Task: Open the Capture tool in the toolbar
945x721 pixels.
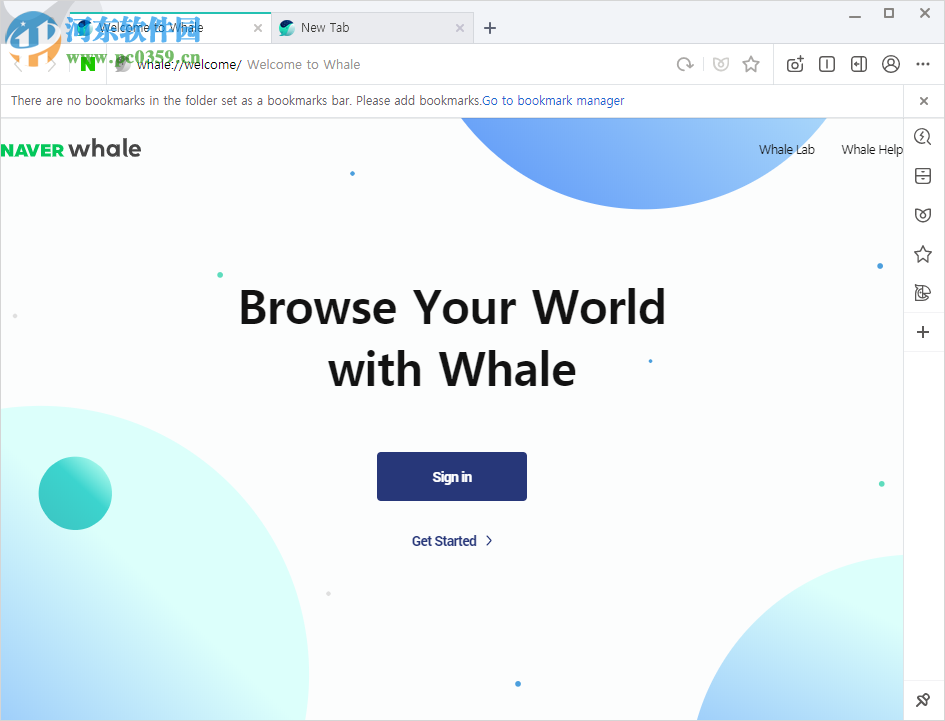Action: point(794,64)
